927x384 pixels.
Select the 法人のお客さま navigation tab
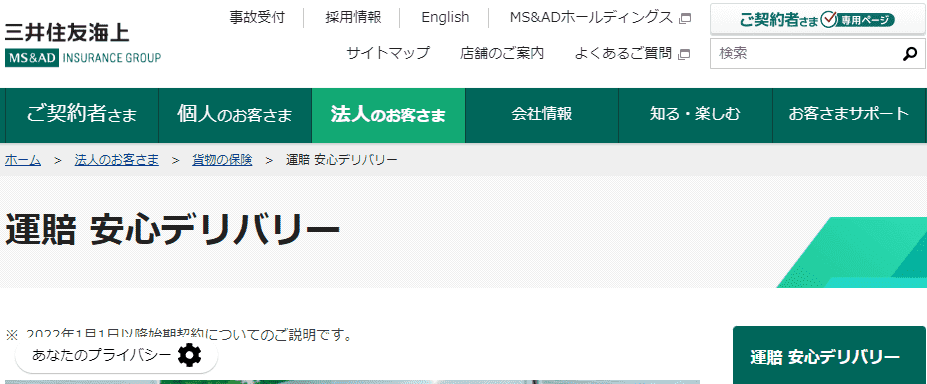388,115
